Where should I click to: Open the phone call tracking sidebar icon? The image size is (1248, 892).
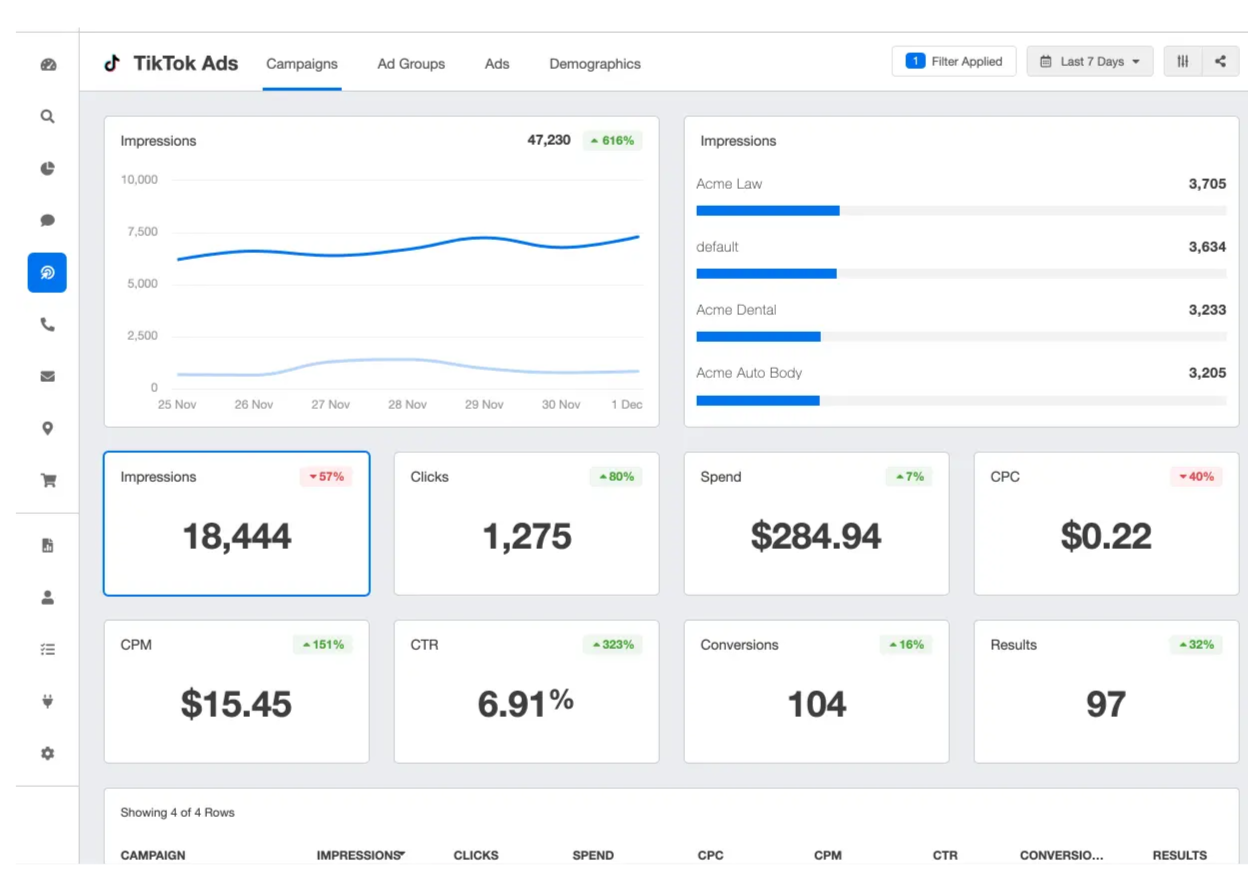coord(47,325)
